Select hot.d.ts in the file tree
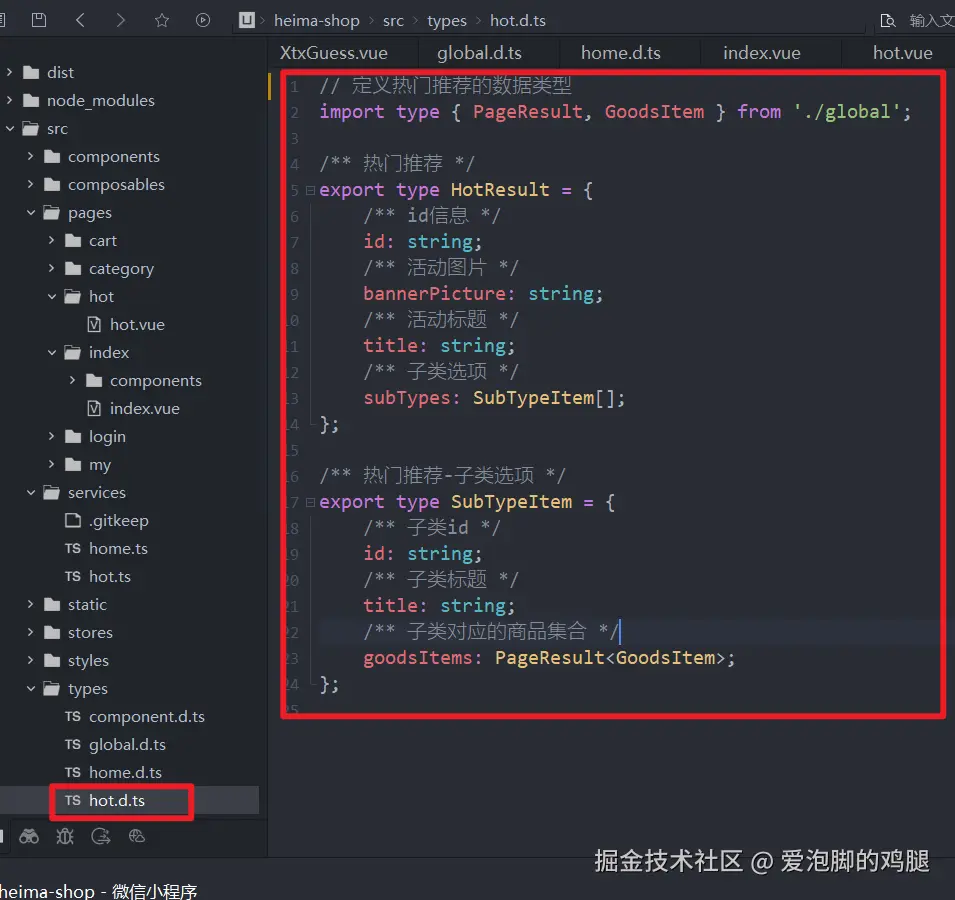The image size is (955, 900). pyautogui.click(x=117, y=801)
